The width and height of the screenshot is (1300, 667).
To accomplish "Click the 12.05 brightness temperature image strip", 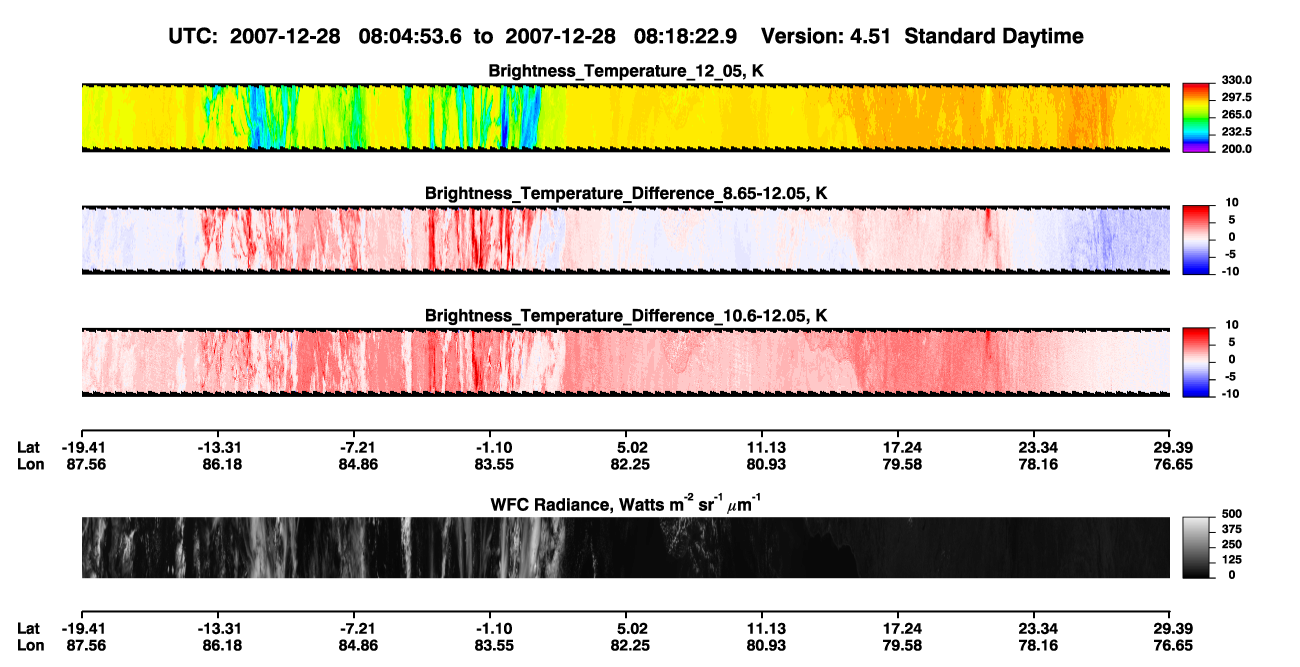I will pos(626,117).
